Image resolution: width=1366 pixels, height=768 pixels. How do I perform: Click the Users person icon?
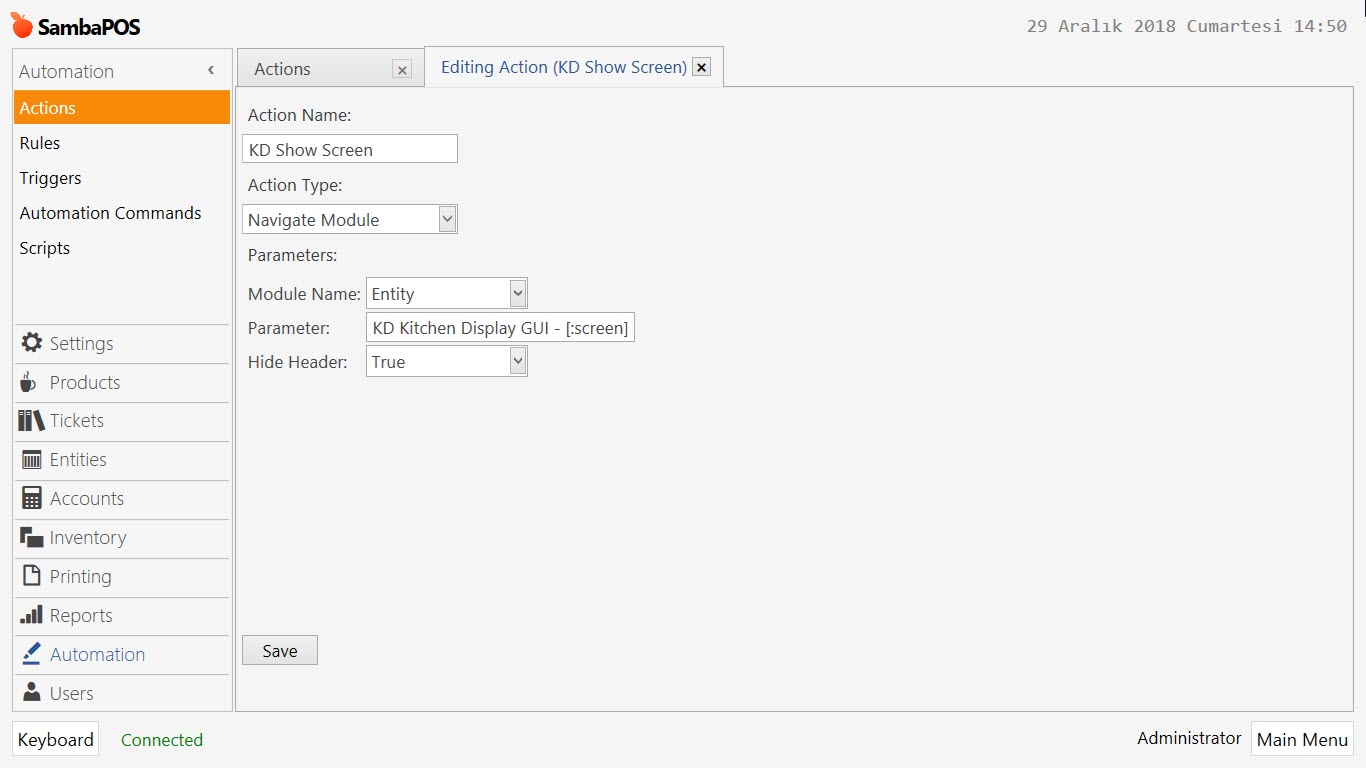(x=31, y=693)
